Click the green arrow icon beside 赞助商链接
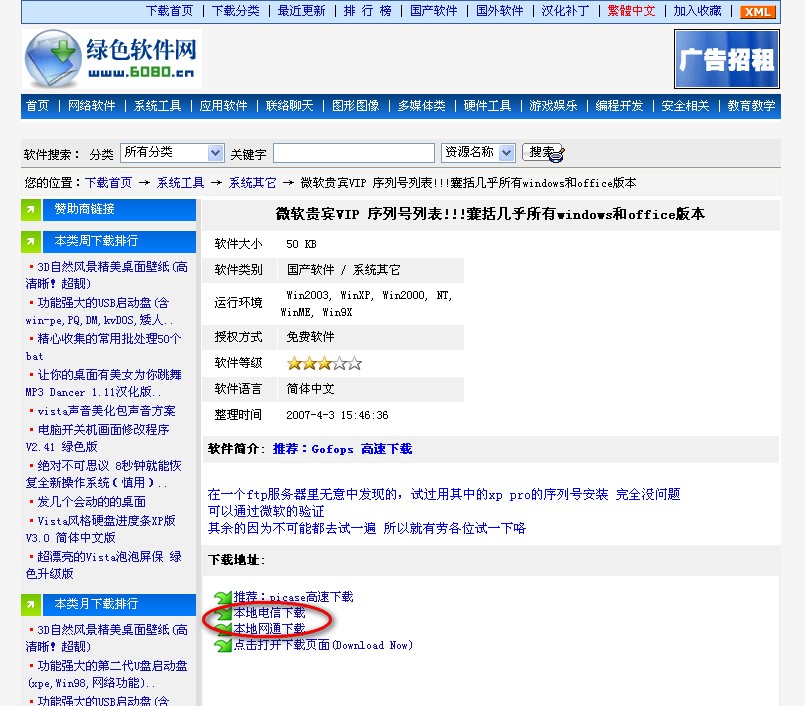This screenshot has height=706, width=805. (31, 209)
